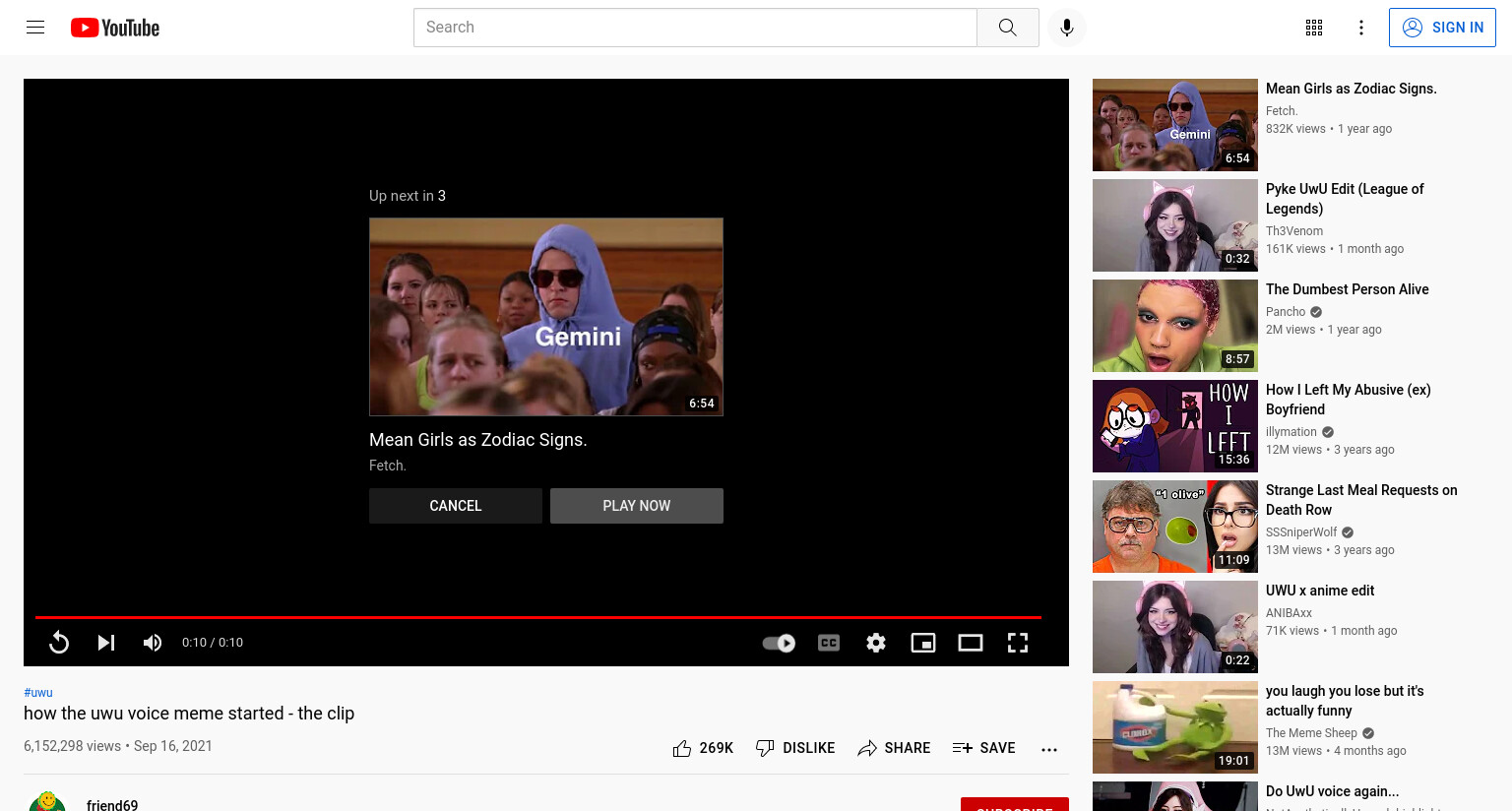Screen dimensions: 1512x811
Task: Enable miniplayer mode
Action: pos(923,643)
